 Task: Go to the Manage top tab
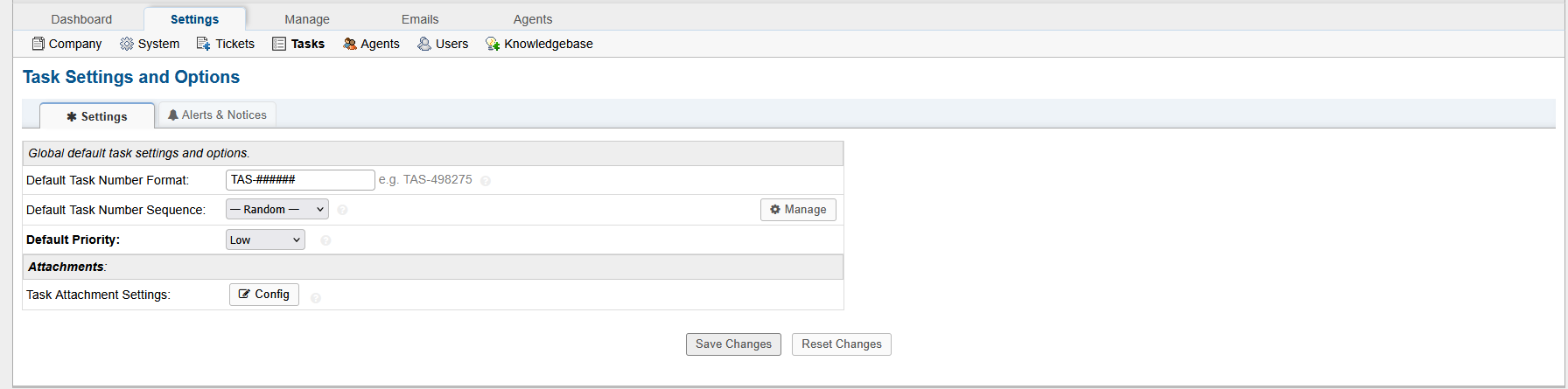point(307,19)
